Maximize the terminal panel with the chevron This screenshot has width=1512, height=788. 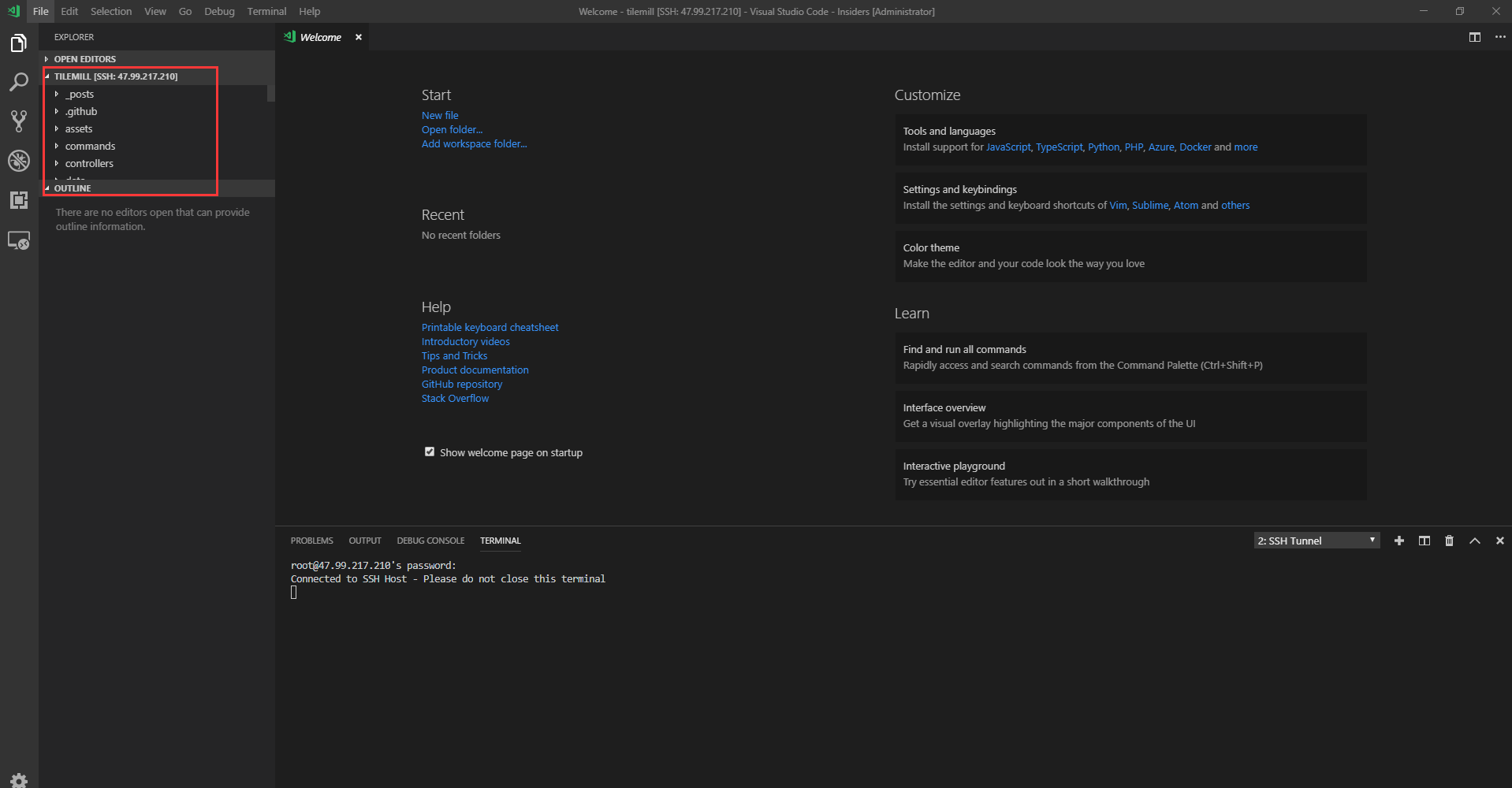[x=1475, y=541]
